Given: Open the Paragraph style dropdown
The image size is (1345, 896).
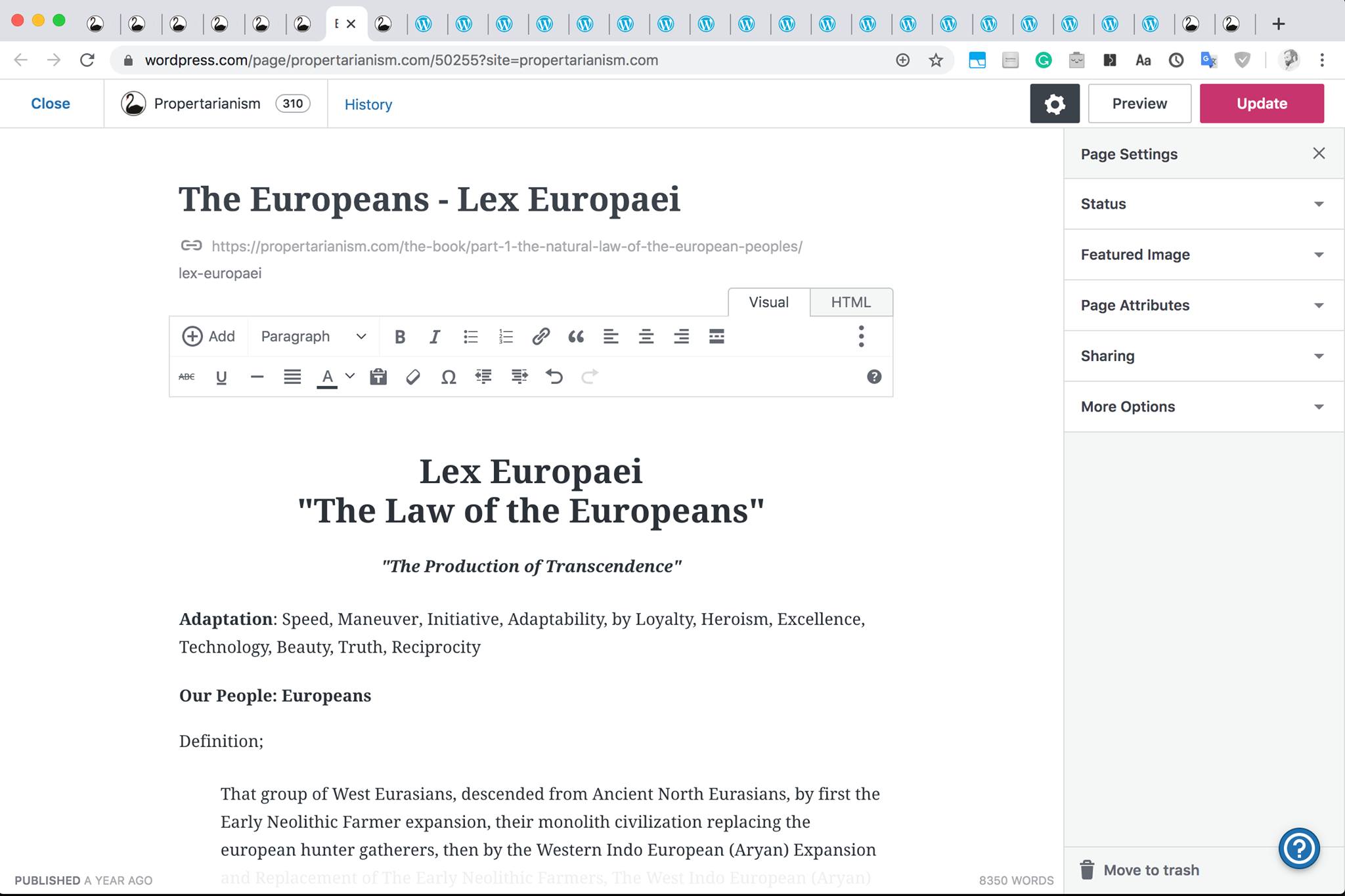Looking at the screenshot, I should click(313, 337).
